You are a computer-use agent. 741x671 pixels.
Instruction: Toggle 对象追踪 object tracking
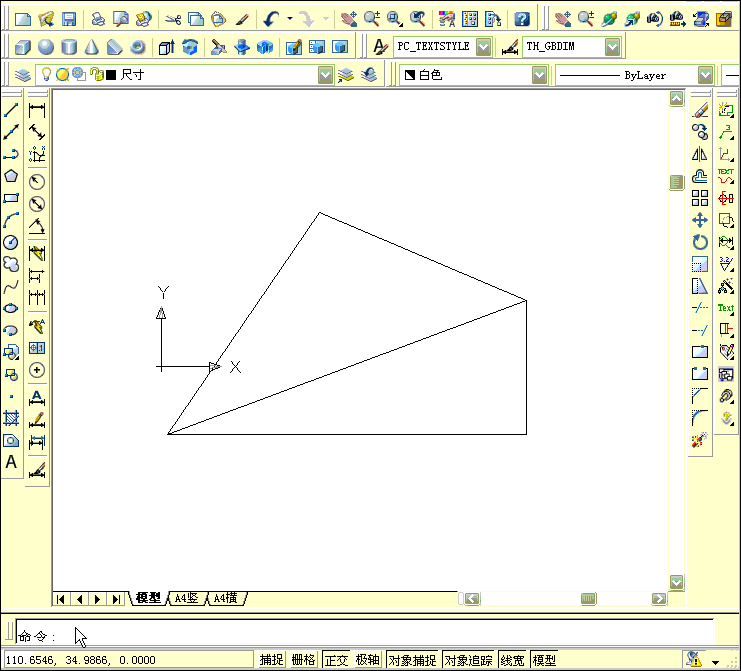[x=468, y=660]
